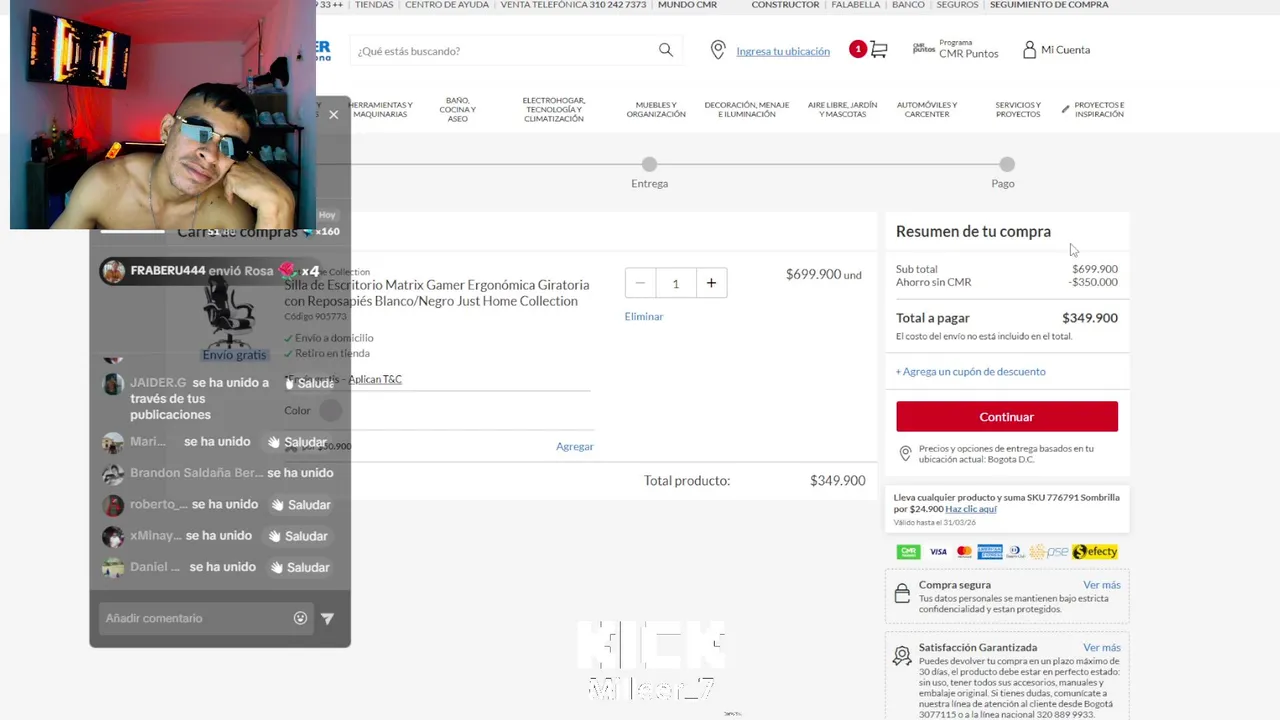Click the Compra segura padlock icon
This screenshot has width=1280, height=720.
pyautogui.click(x=902, y=594)
